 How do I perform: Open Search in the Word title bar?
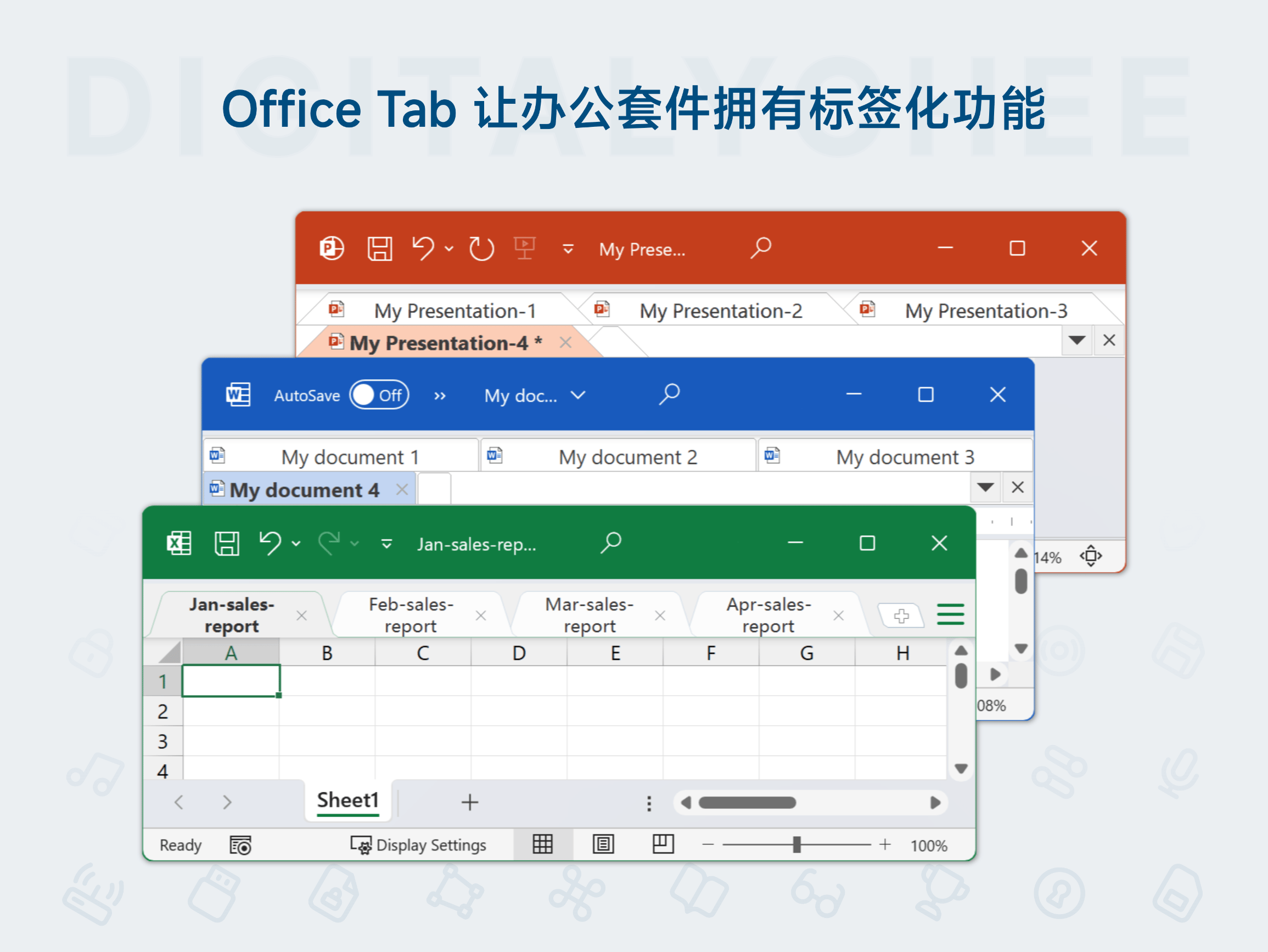[x=669, y=395]
